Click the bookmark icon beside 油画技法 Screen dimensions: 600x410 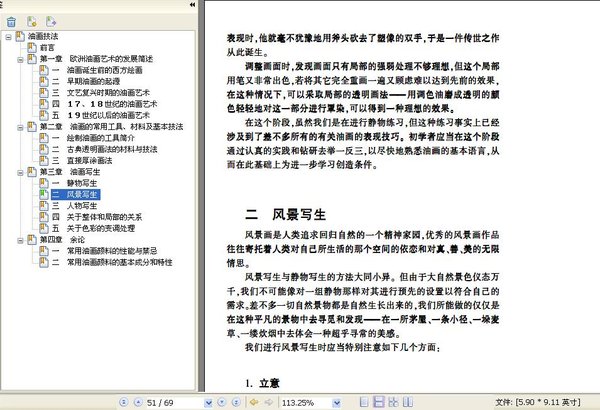(20, 37)
